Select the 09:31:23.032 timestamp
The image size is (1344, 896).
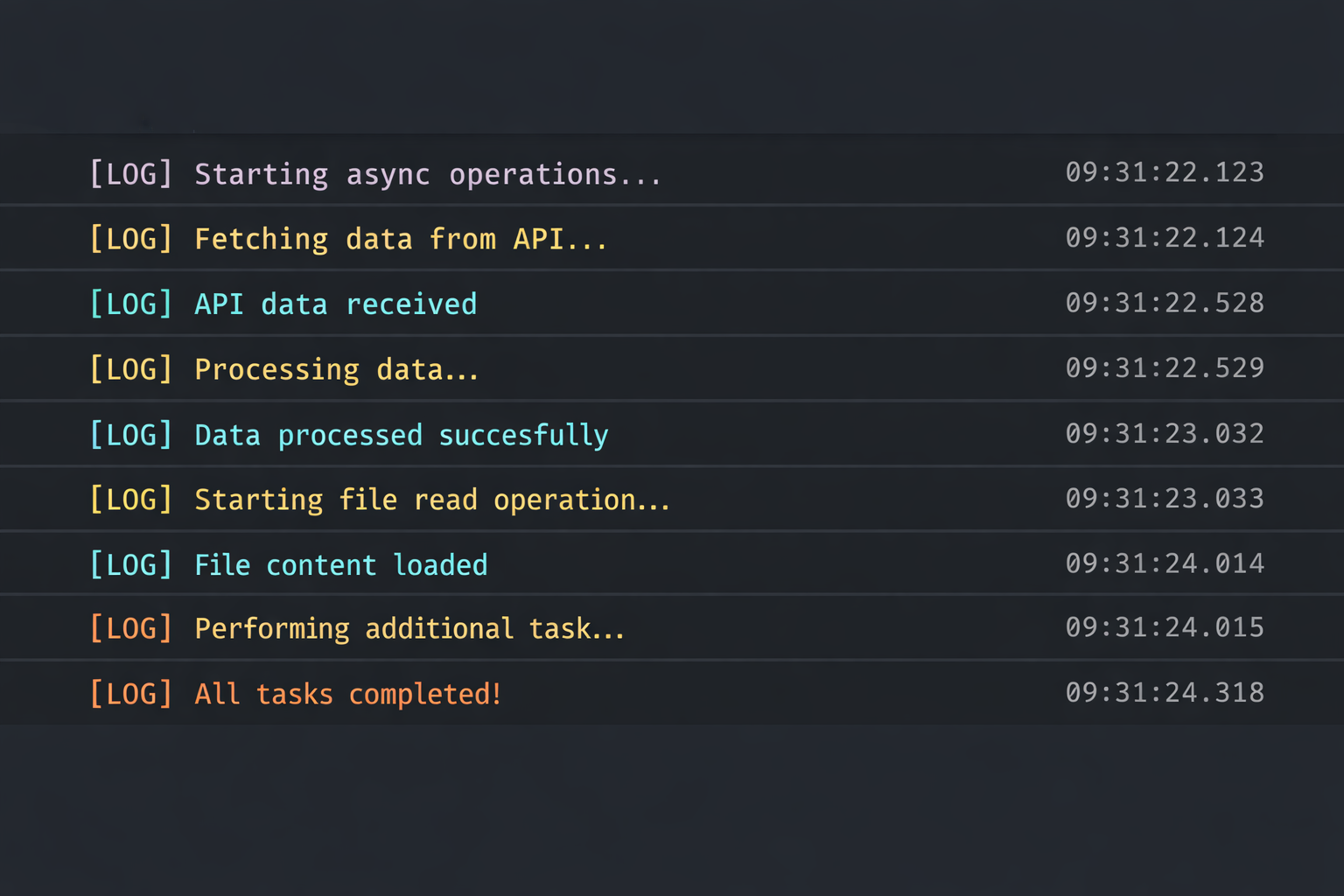coord(1164,433)
